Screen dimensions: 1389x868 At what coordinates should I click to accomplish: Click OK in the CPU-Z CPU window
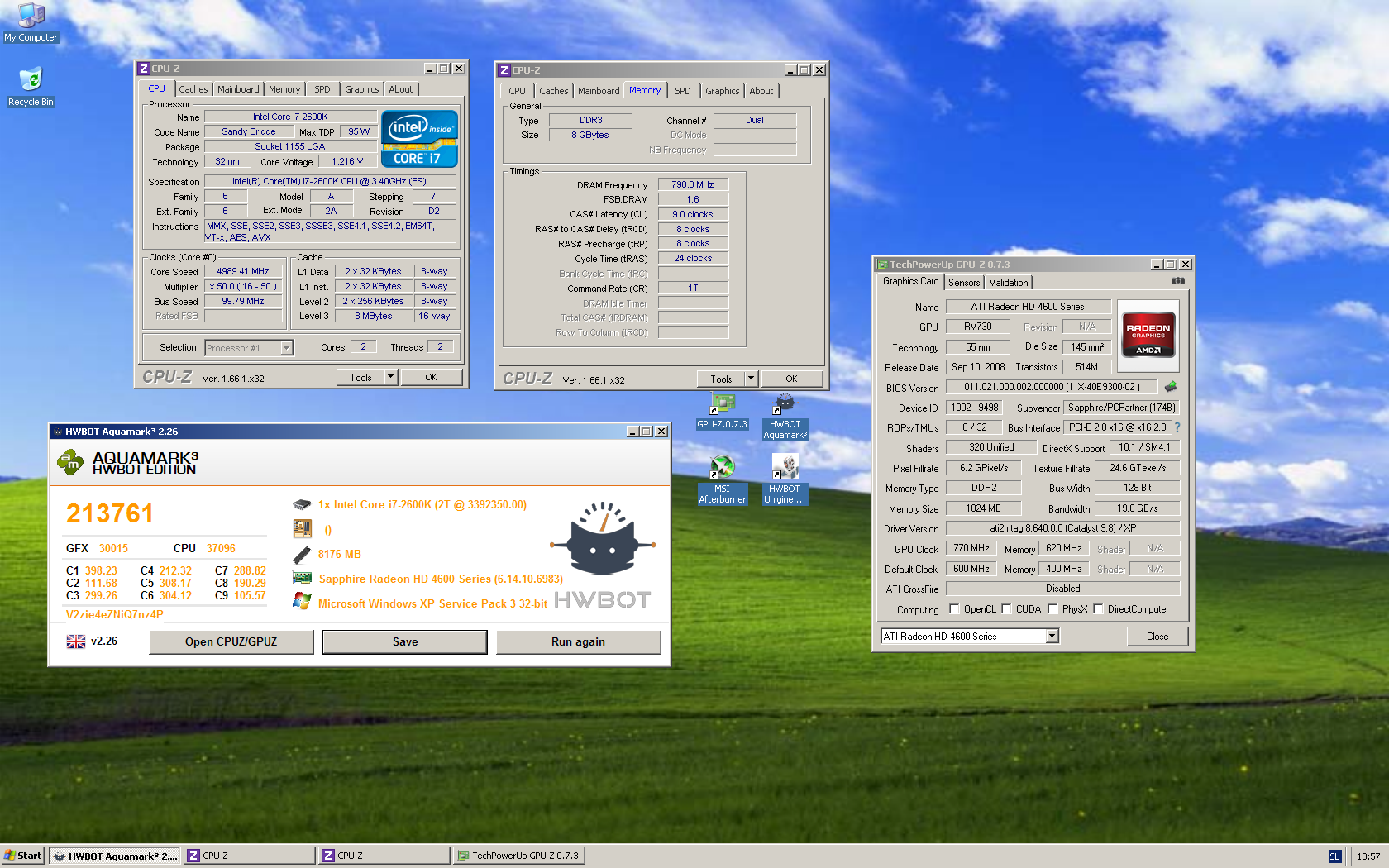431,377
